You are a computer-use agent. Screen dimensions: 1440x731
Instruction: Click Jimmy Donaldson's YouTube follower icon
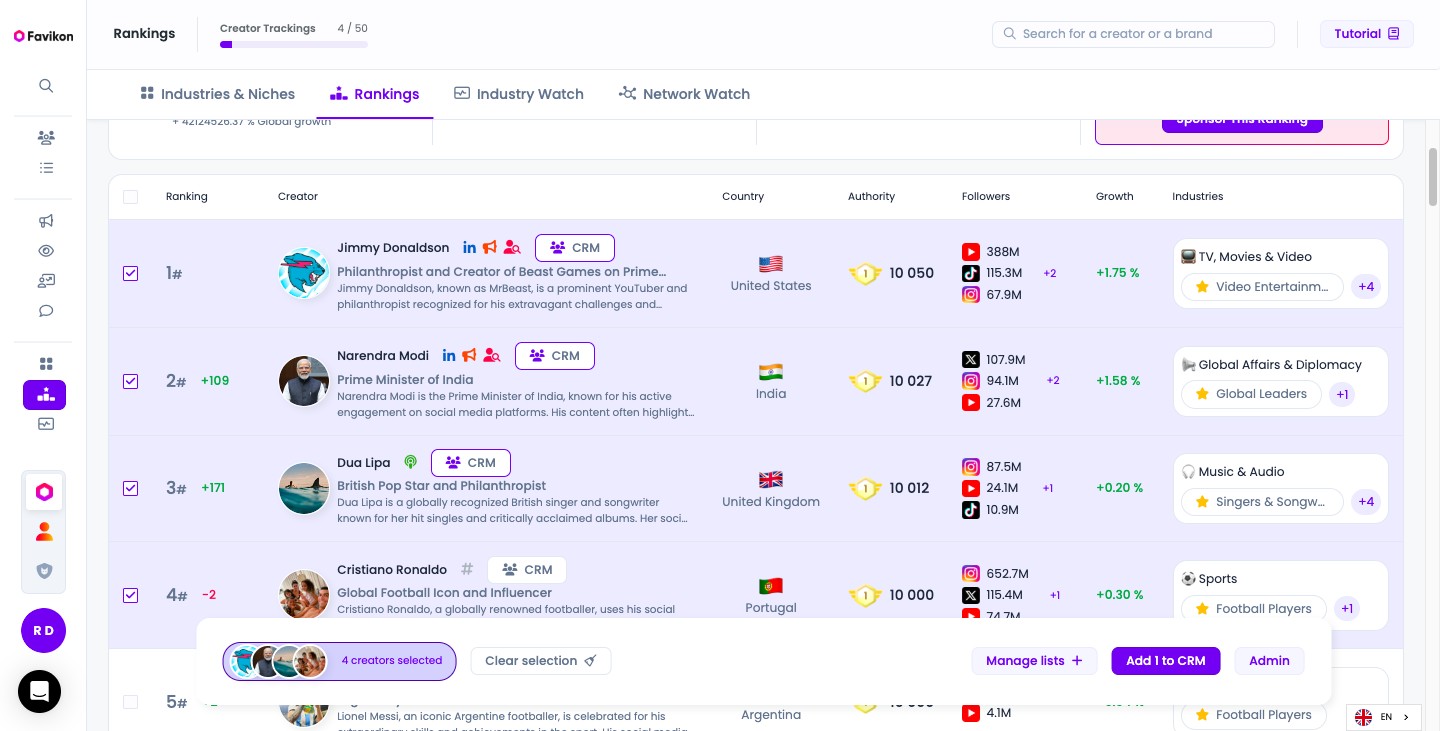point(970,252)
